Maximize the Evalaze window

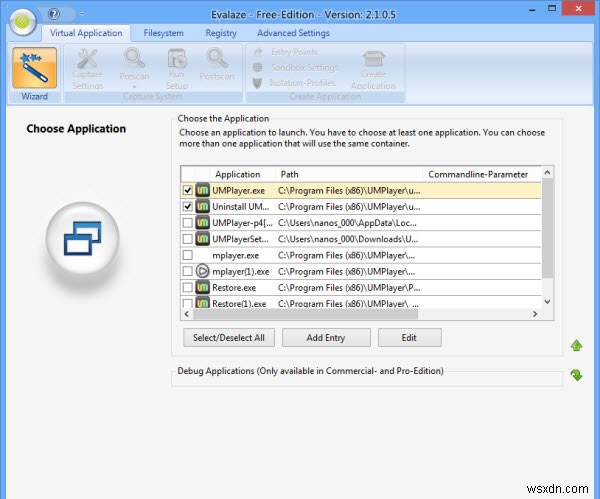pyautogui.click(x=552, y=9)
